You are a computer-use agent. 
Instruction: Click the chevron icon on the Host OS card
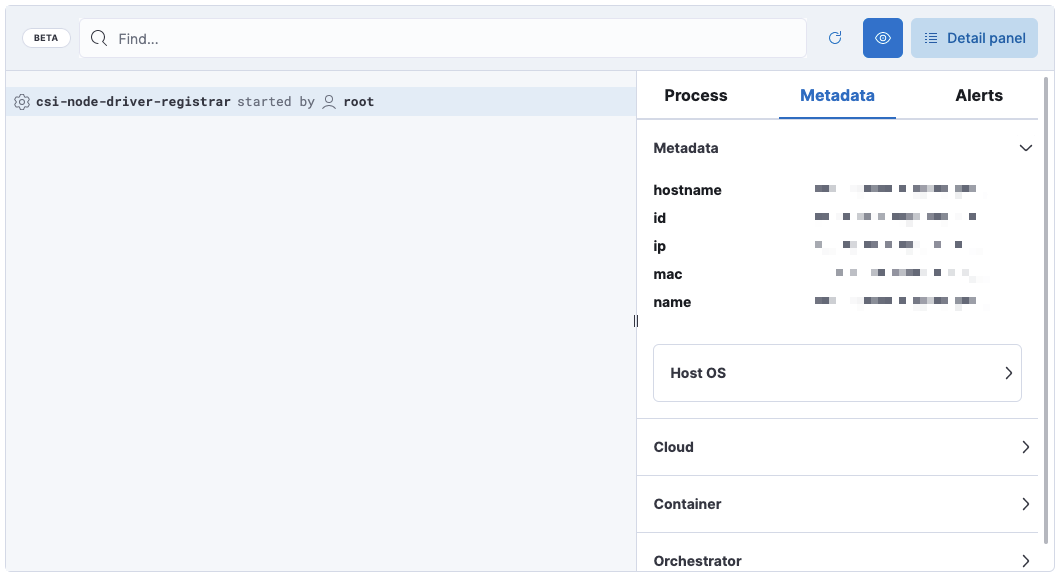[1007, 372]
